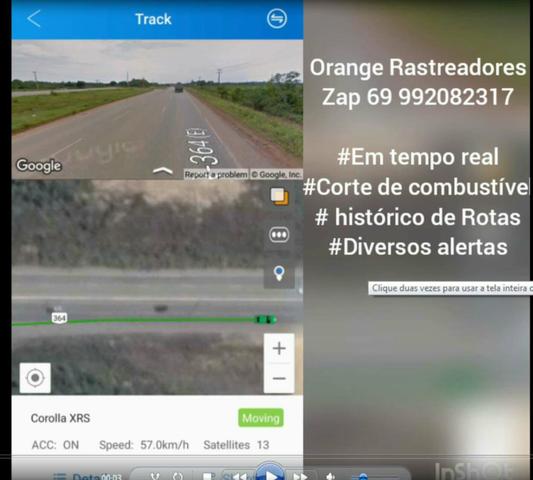Screen dimensions: 533x480
Task: Click the #Diversos alertas line
Action: 418,247
